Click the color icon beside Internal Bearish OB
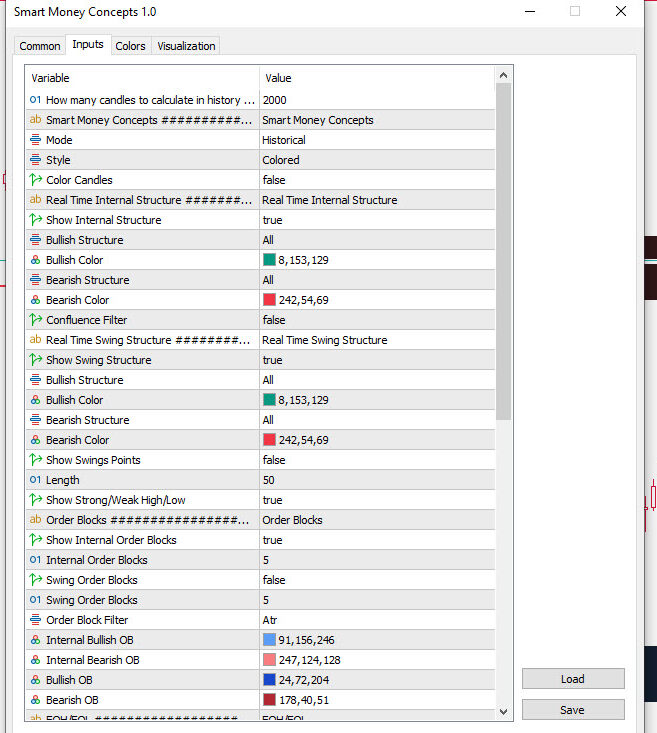Screen dimensions: 657x733 (x=36, y=660)
